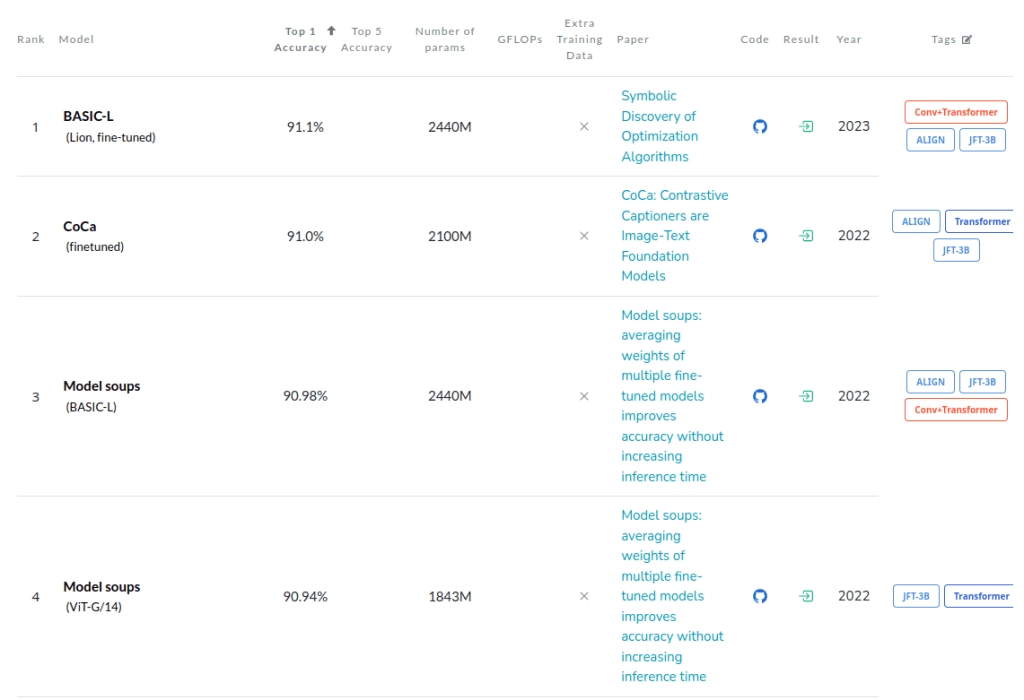This screenshot has width=1024, height=700.
Task: Open result icon for BASIC-L row
Action: (805, 127)
